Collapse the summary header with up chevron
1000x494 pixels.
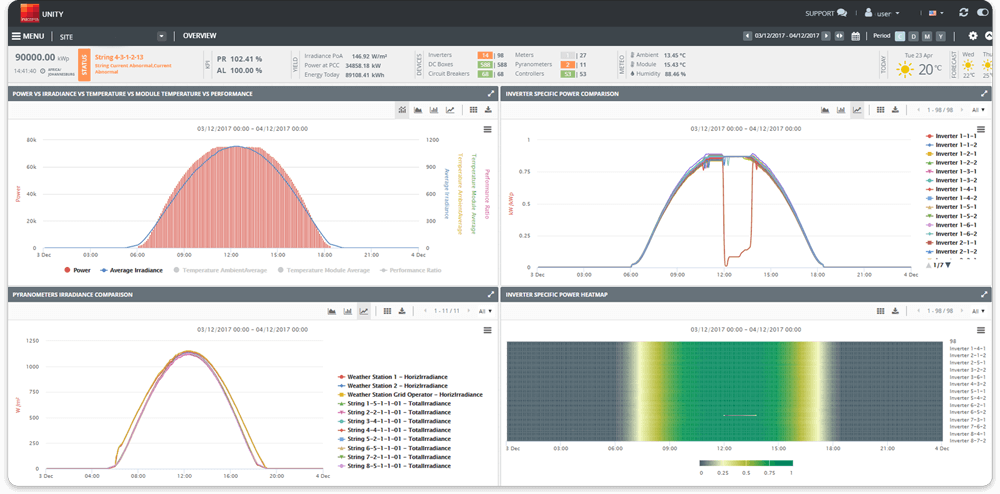point(989,36)
